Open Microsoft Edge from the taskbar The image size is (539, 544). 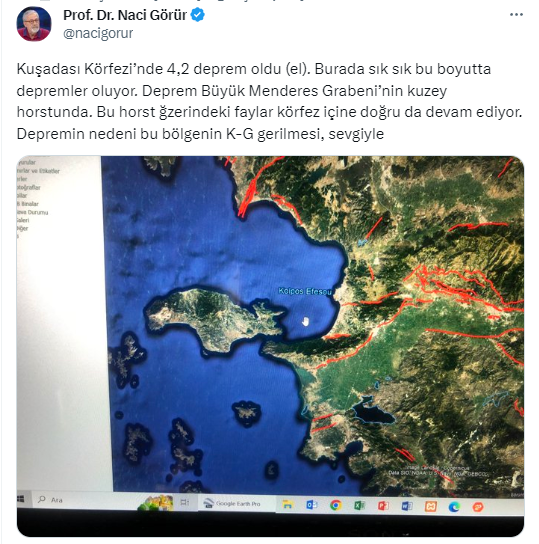pos(454,507)
